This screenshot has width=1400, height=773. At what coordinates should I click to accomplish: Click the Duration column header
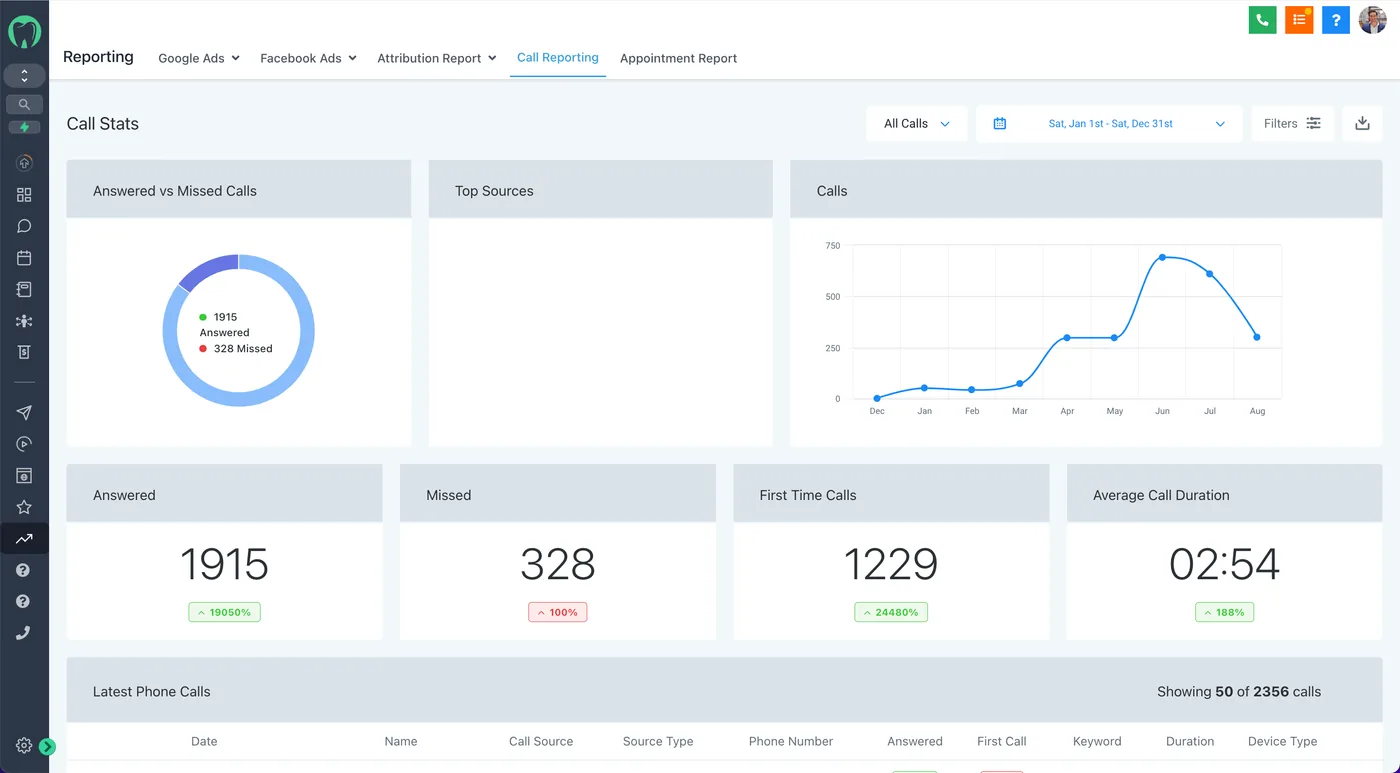point(1190,742)
